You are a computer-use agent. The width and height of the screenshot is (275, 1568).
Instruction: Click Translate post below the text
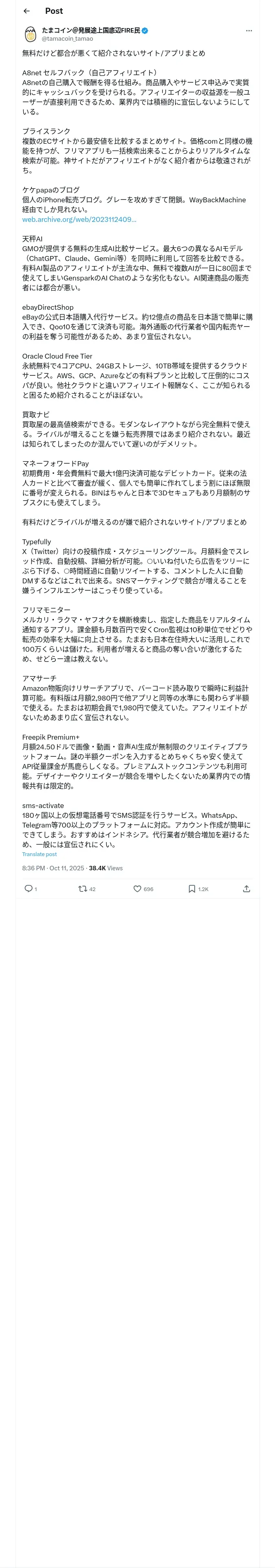(40, 854)
